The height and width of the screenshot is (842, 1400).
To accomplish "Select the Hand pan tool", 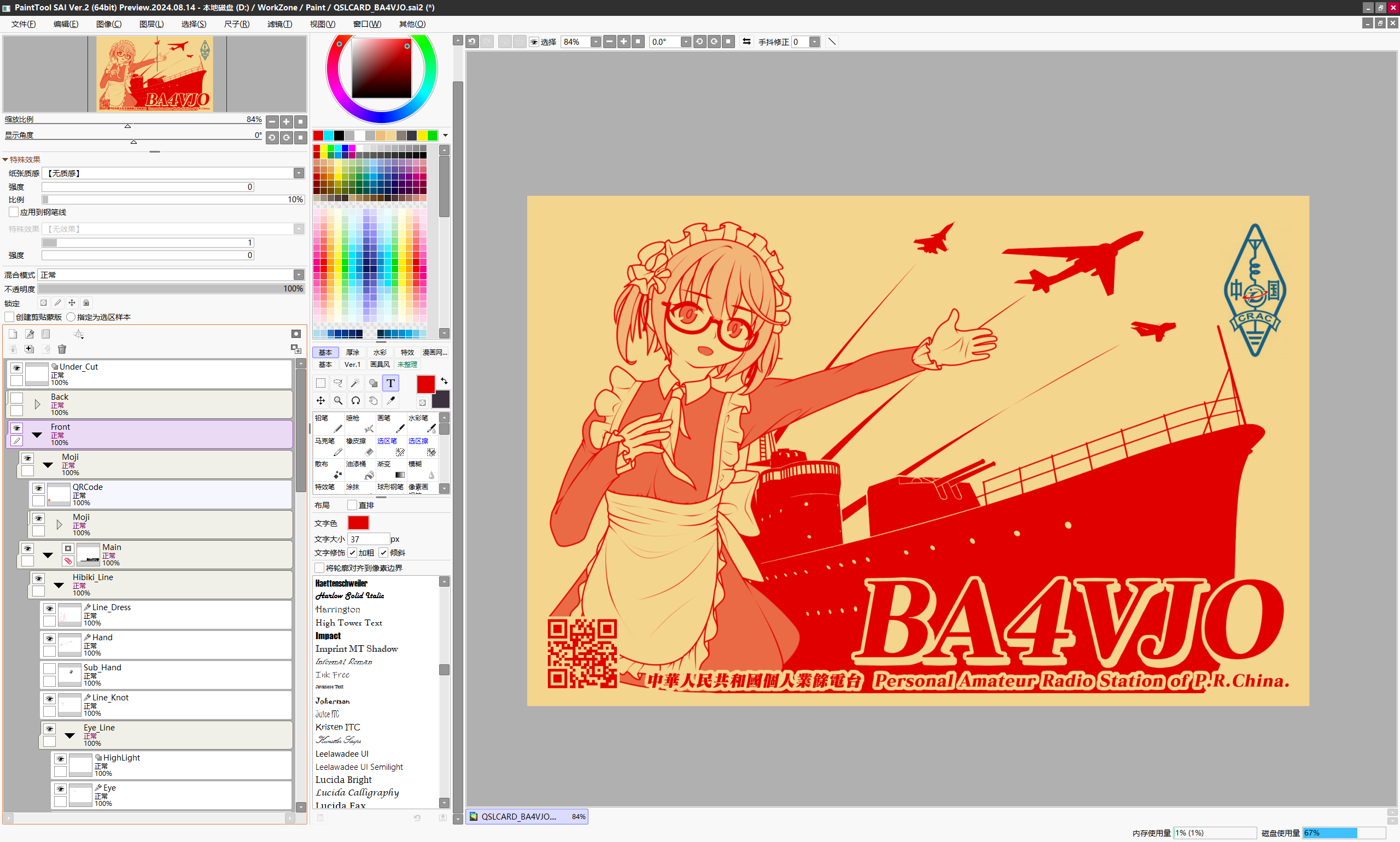I will coord(374,401).
